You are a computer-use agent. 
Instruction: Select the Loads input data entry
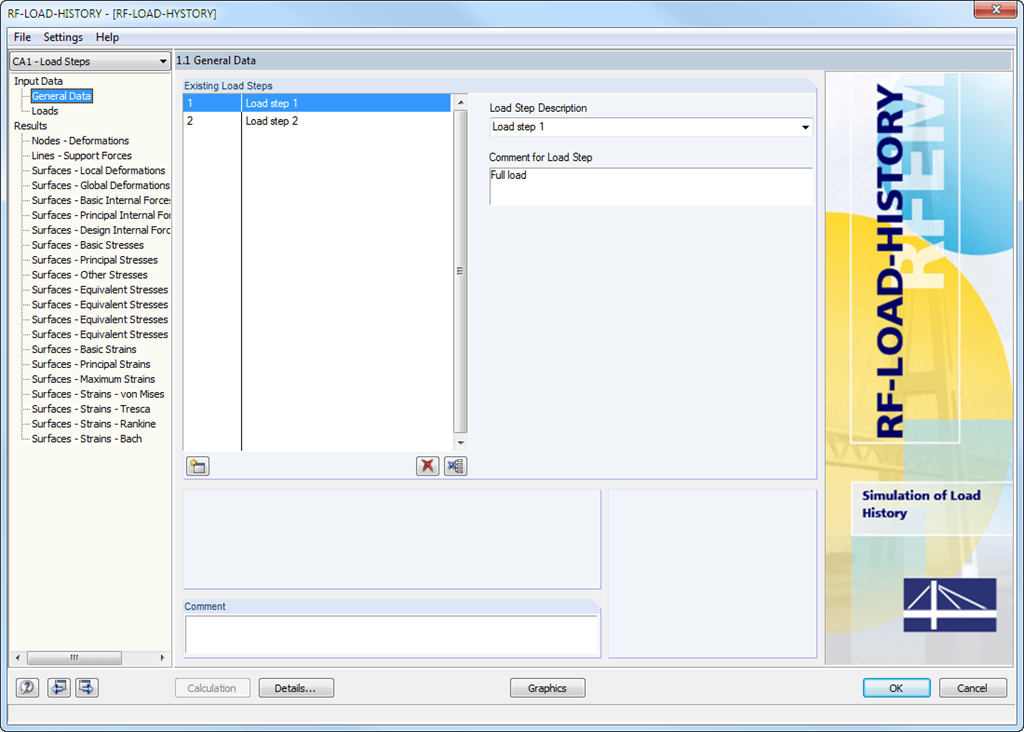pos(47,110)
